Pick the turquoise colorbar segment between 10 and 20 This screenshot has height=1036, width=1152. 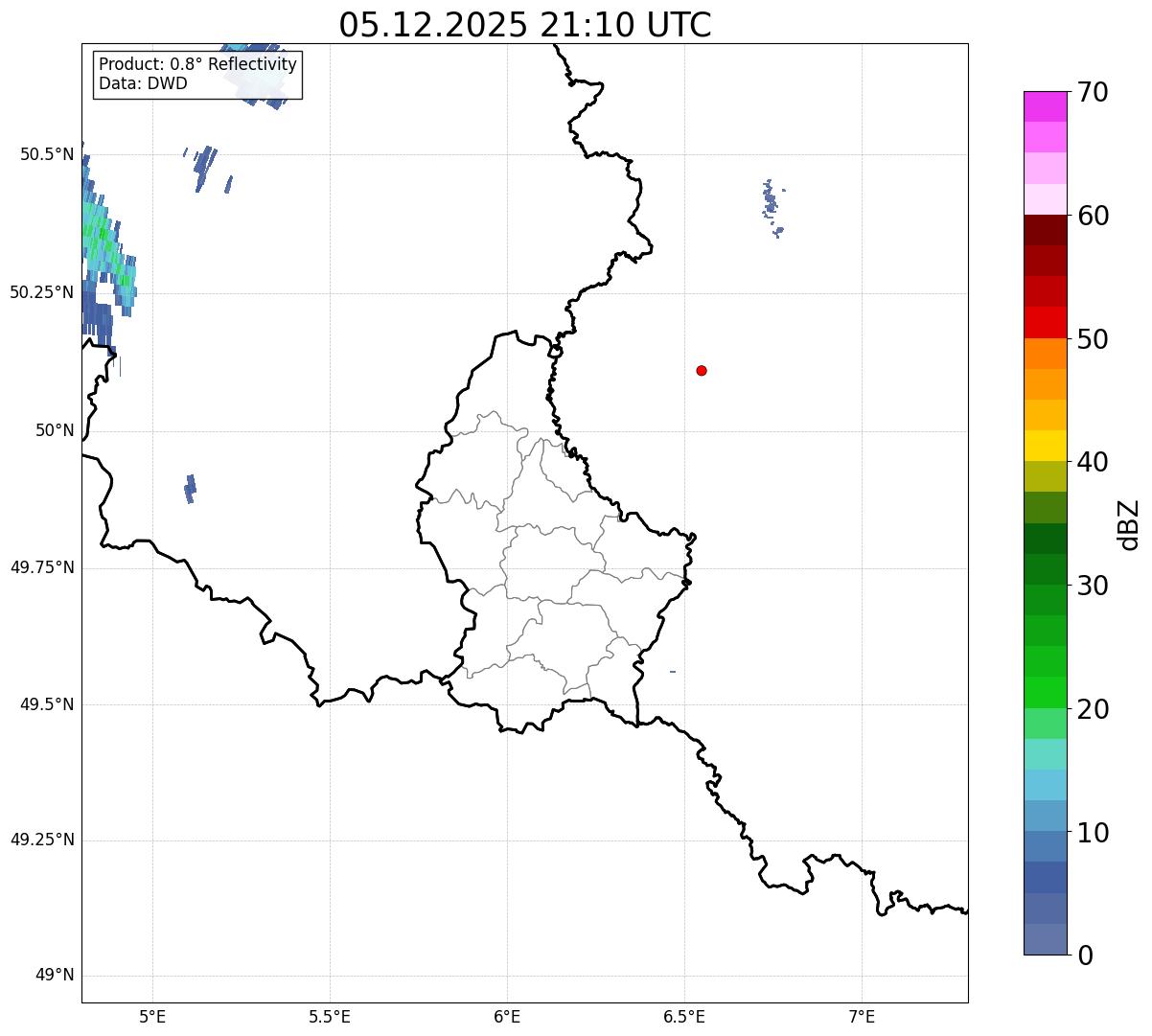click(x=1045, y=754)
